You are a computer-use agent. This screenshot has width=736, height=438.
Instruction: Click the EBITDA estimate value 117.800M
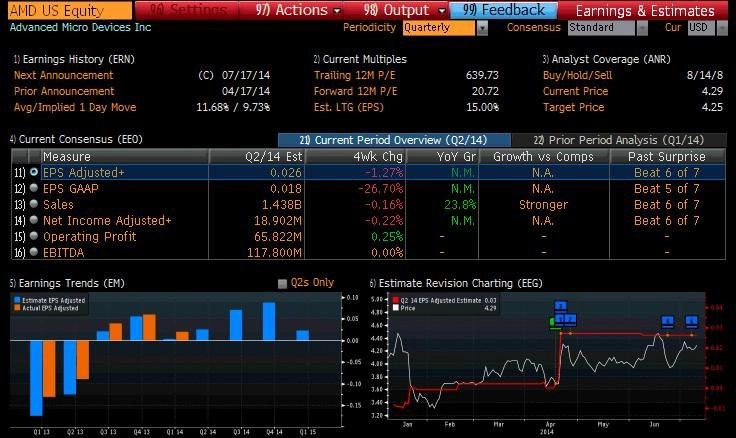click(274, 253)
